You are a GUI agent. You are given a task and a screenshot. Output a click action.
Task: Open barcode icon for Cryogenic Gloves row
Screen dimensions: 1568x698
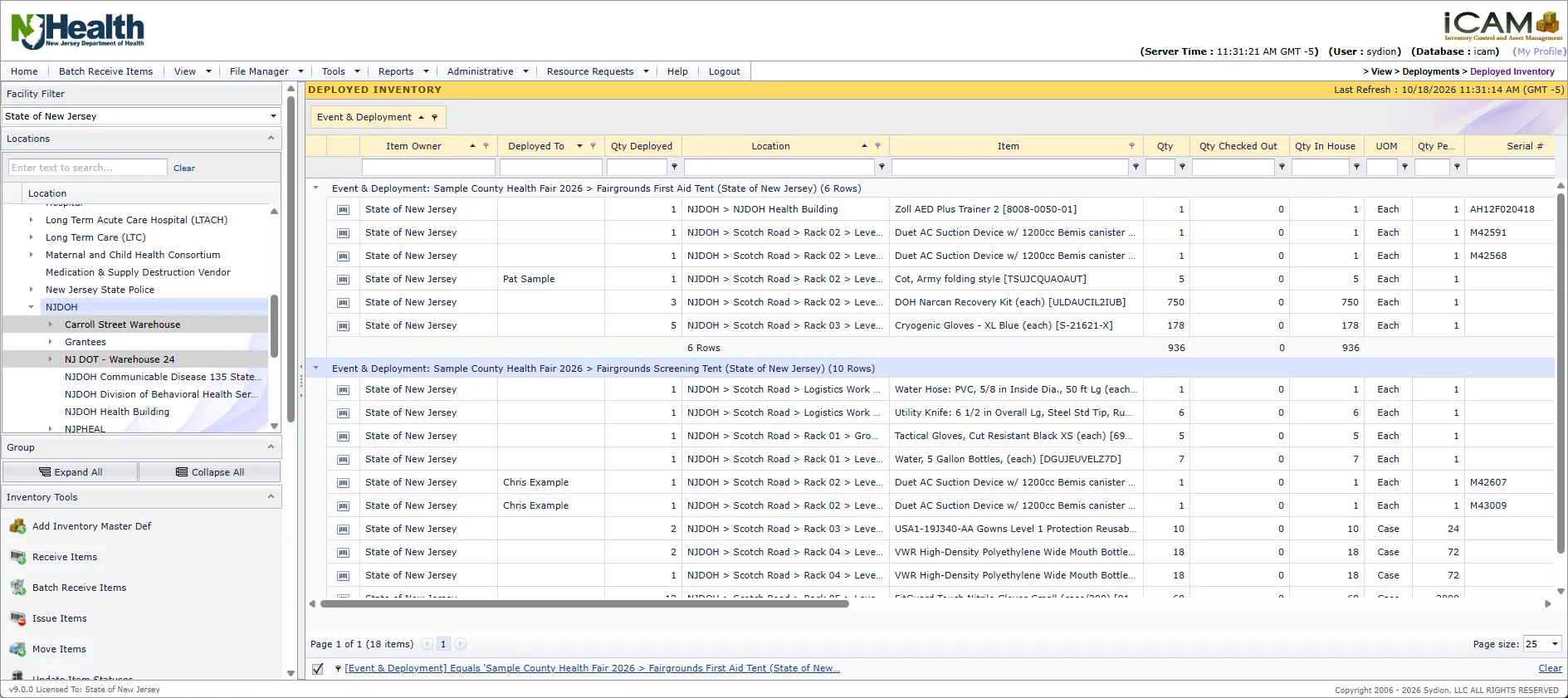[343, 326]
